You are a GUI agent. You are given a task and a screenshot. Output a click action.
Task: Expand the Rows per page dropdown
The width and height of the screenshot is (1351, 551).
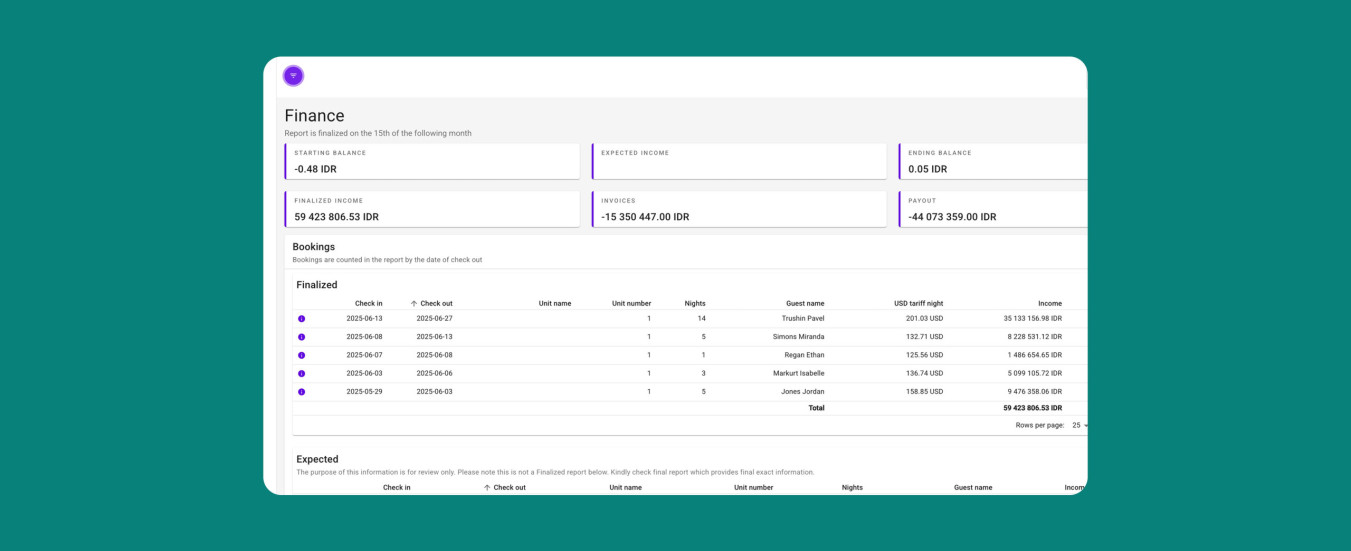1079,425
